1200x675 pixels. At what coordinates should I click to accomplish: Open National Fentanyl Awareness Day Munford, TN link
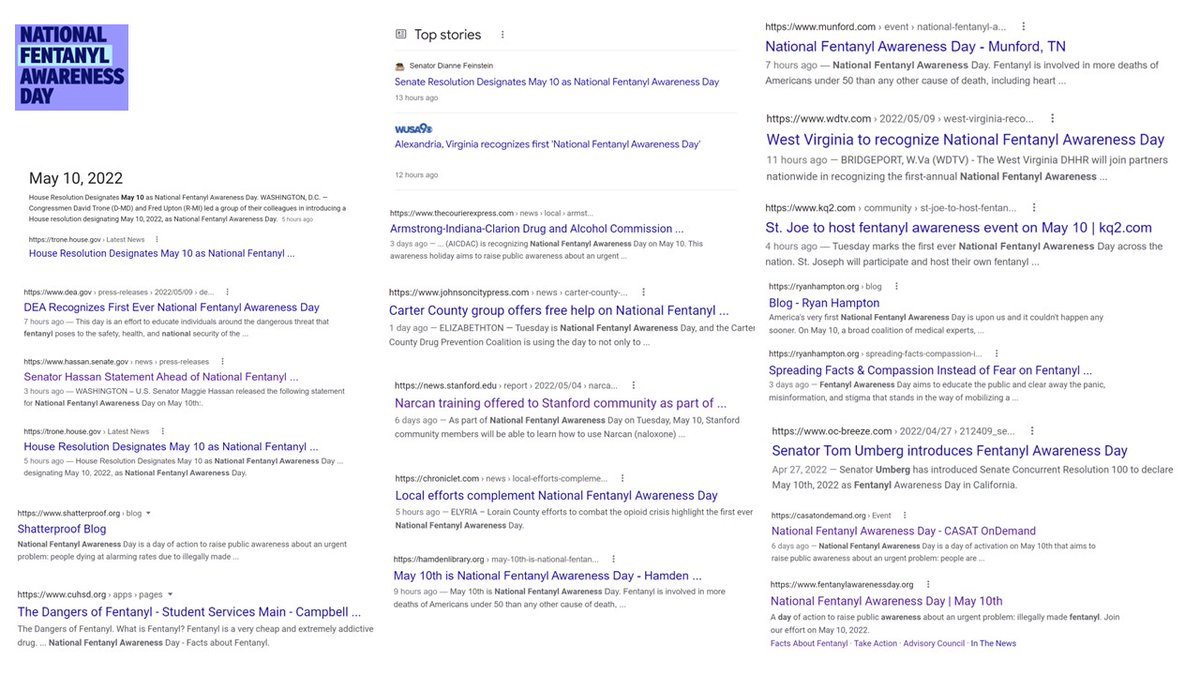915,47
